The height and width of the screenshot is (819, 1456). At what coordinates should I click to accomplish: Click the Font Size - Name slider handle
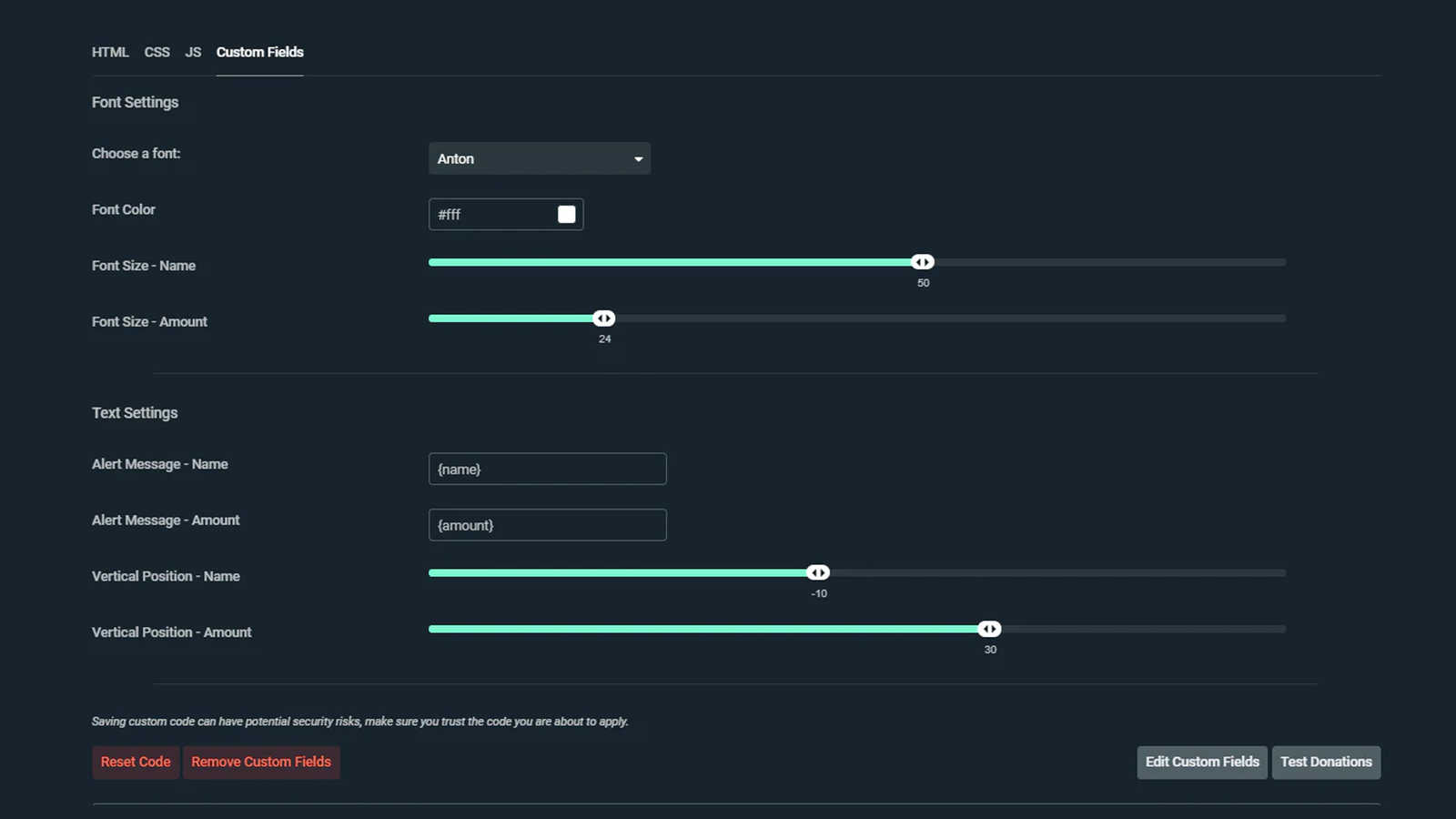(923, 261)
